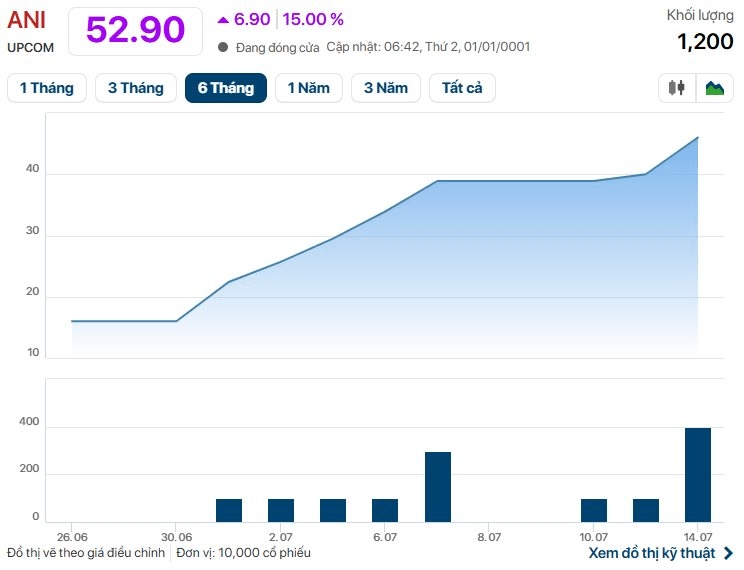The width and height of the screenshot is (744, 570).
Task: Select the 6 Tháng time range
Action: tap(226, 88)
